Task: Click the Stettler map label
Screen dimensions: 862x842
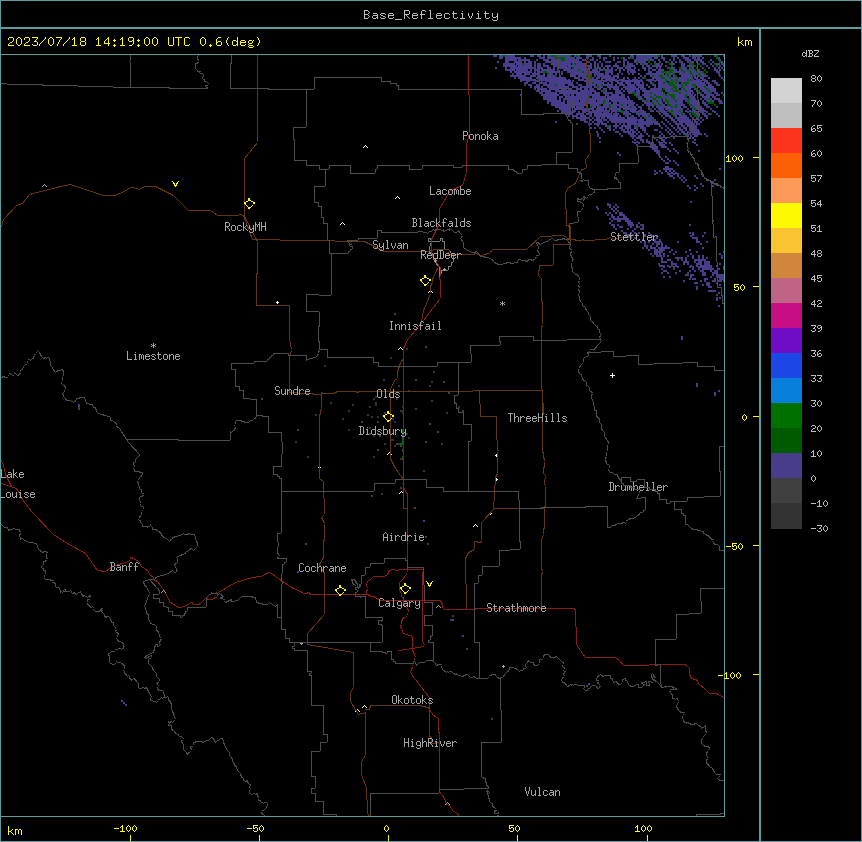Action: pos(634,237)
